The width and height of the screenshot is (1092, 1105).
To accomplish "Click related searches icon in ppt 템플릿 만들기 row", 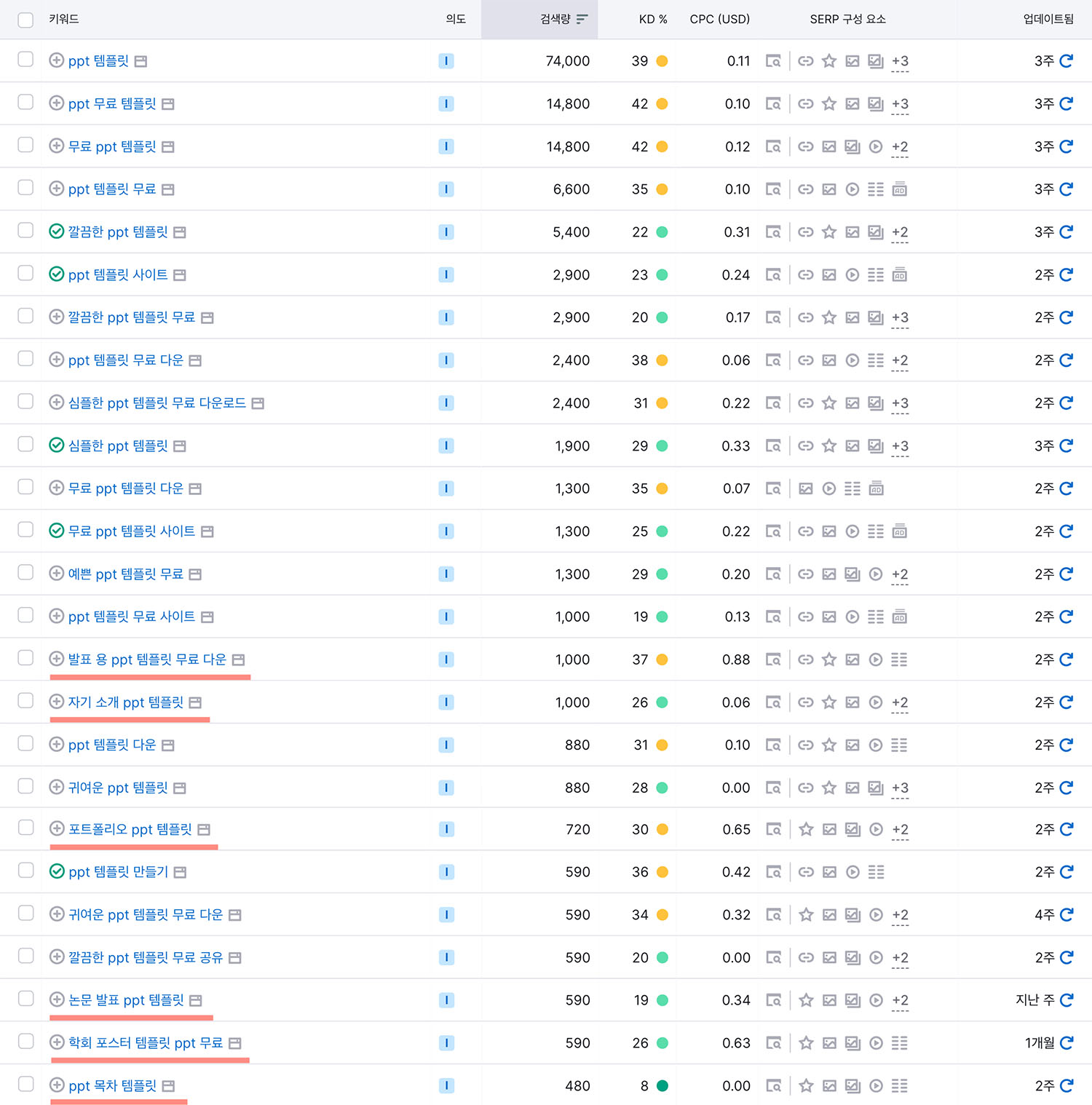I will [876, 872].
